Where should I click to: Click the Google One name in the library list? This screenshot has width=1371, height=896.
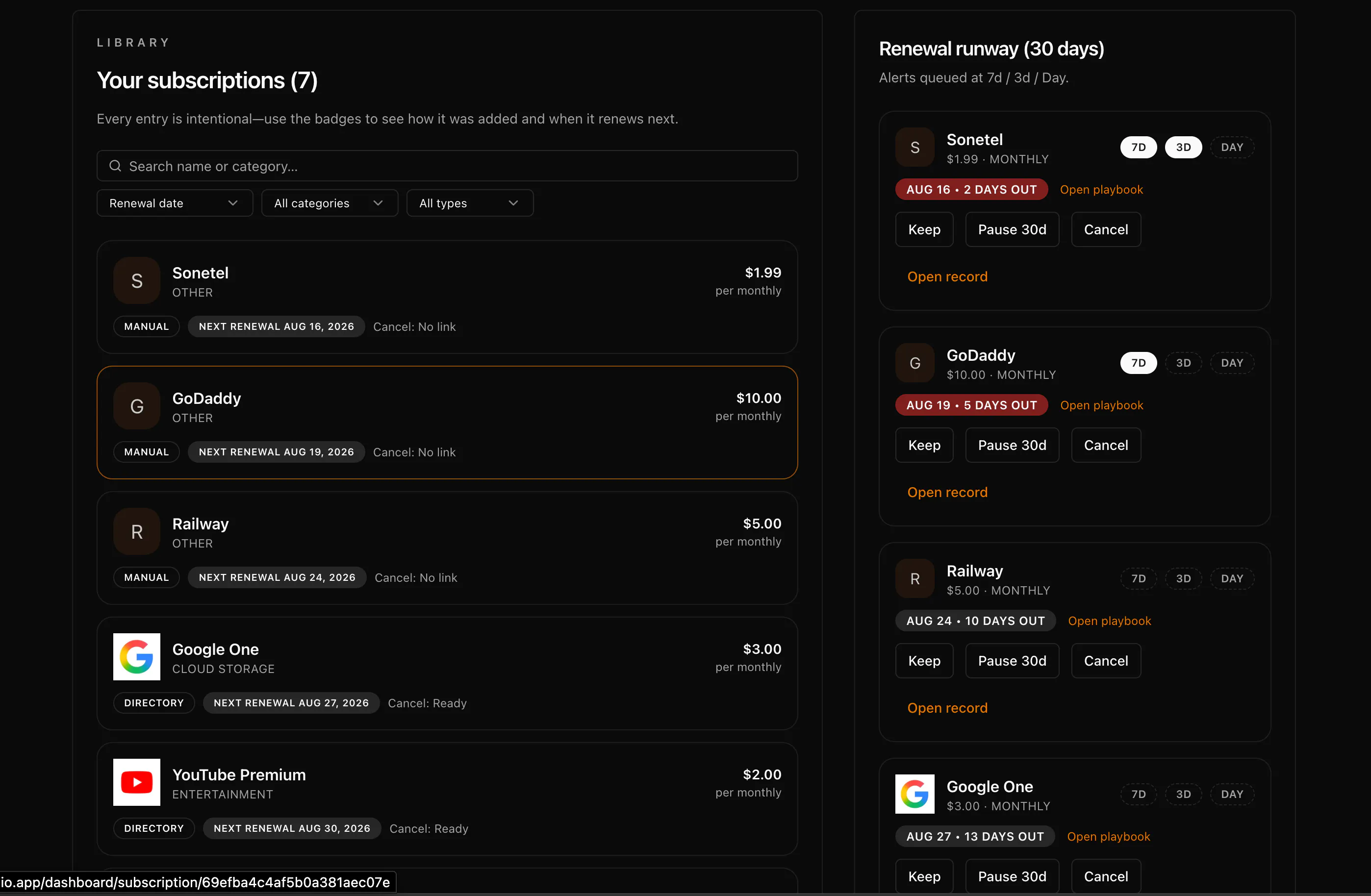click(215, 649)
